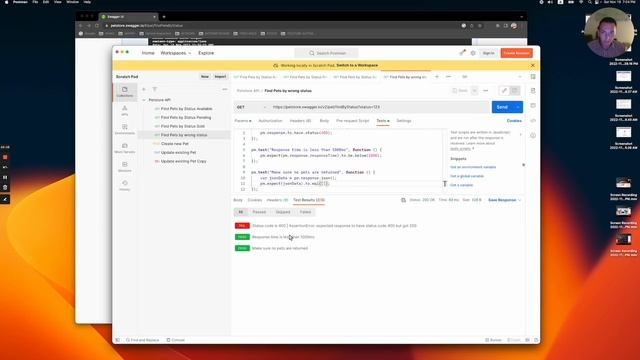Click the filter icon in collections sidebar
Screen dimensions: 640x360
tap(155, 89)
